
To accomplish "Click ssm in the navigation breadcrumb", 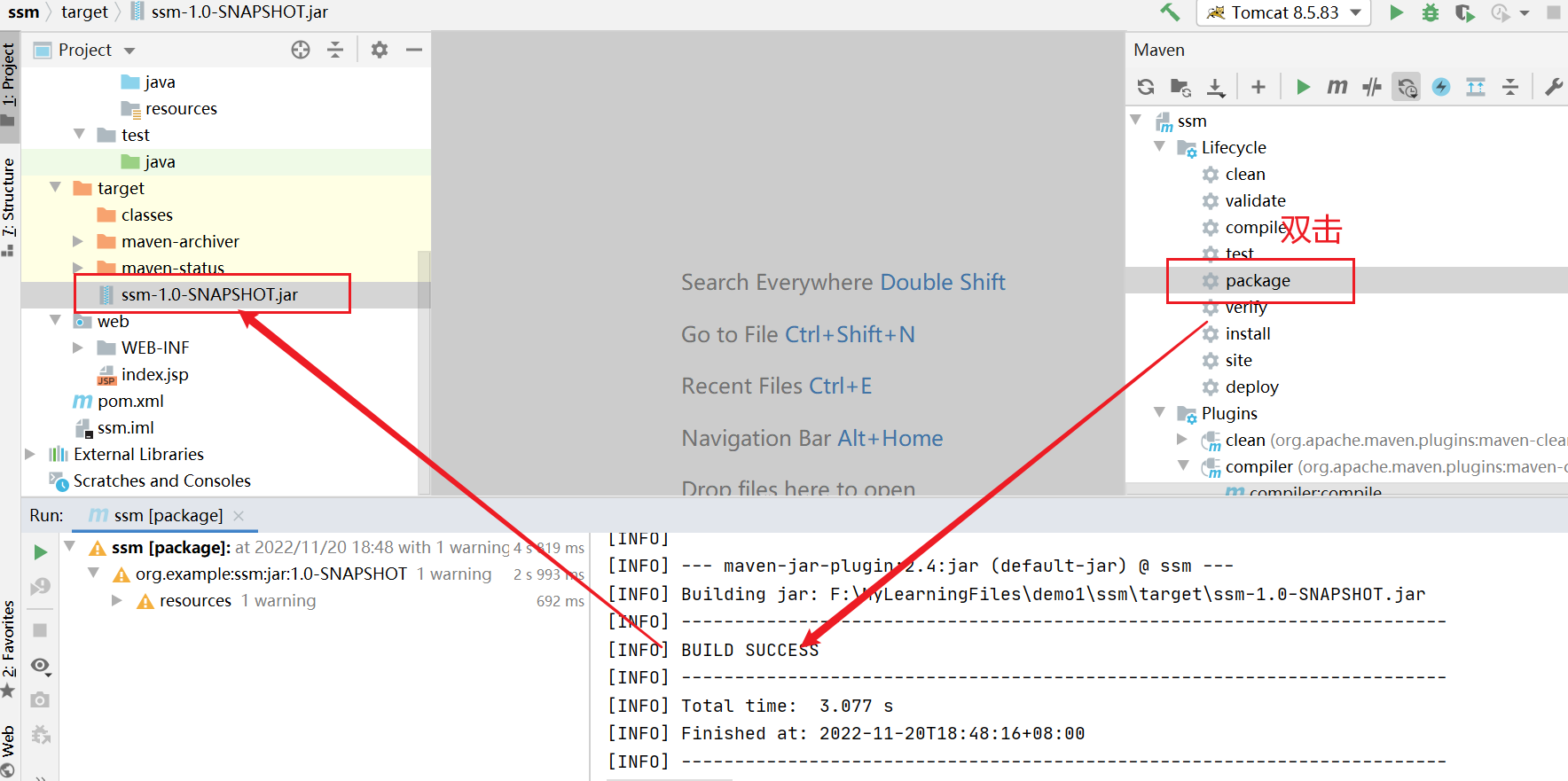I will click(x=24, y=12).
